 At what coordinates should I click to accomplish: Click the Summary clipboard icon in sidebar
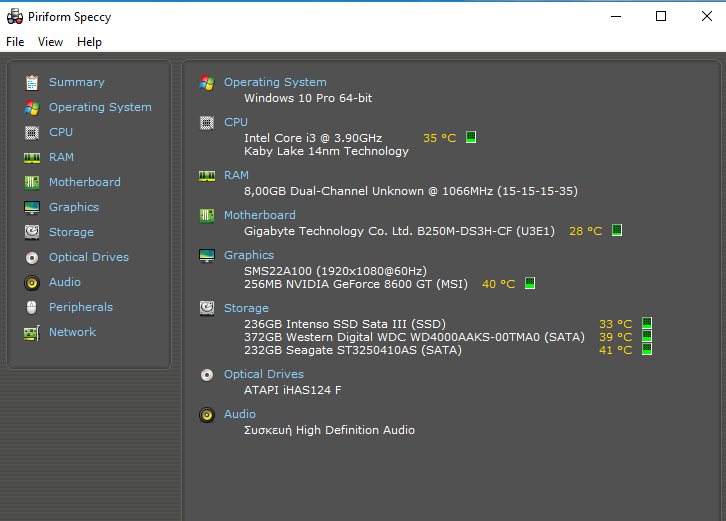coord(32,82)
